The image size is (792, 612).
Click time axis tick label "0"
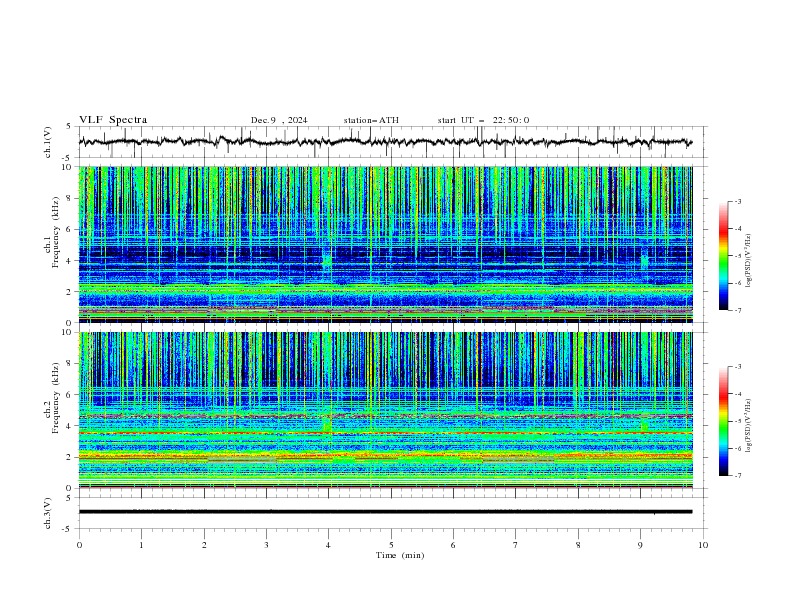click(x=79, y=545)
